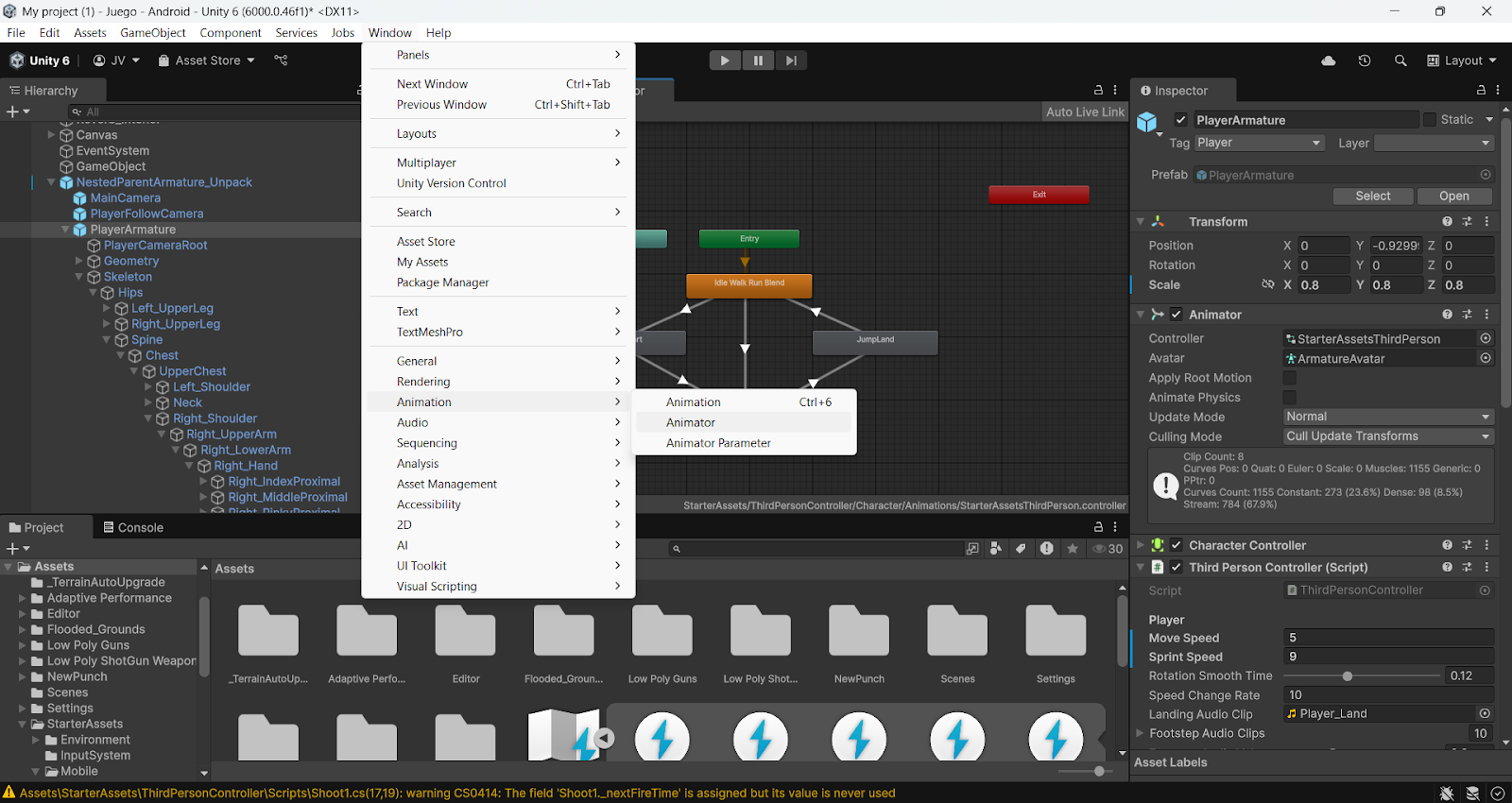
Task: Expand the Footstep Audio Clips array
Action: coord(1140,733)
